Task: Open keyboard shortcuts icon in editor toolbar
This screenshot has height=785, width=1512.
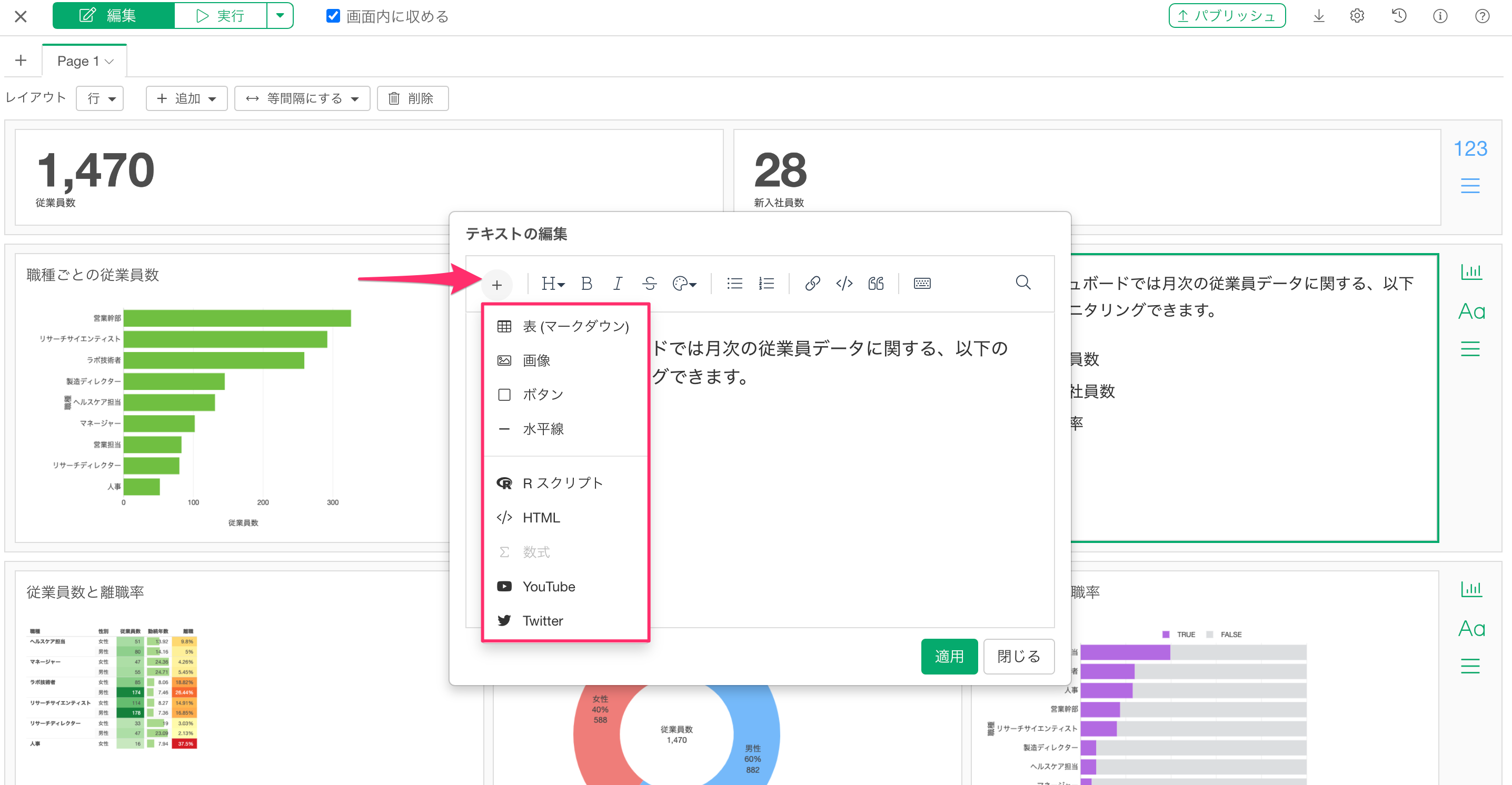Action: tap(922, 284)
